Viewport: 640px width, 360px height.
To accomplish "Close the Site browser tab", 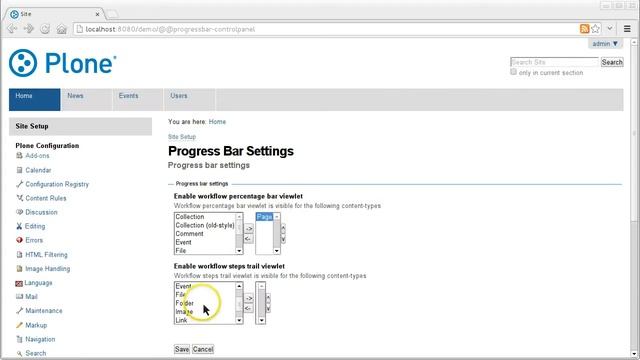I will pos(97,14).
